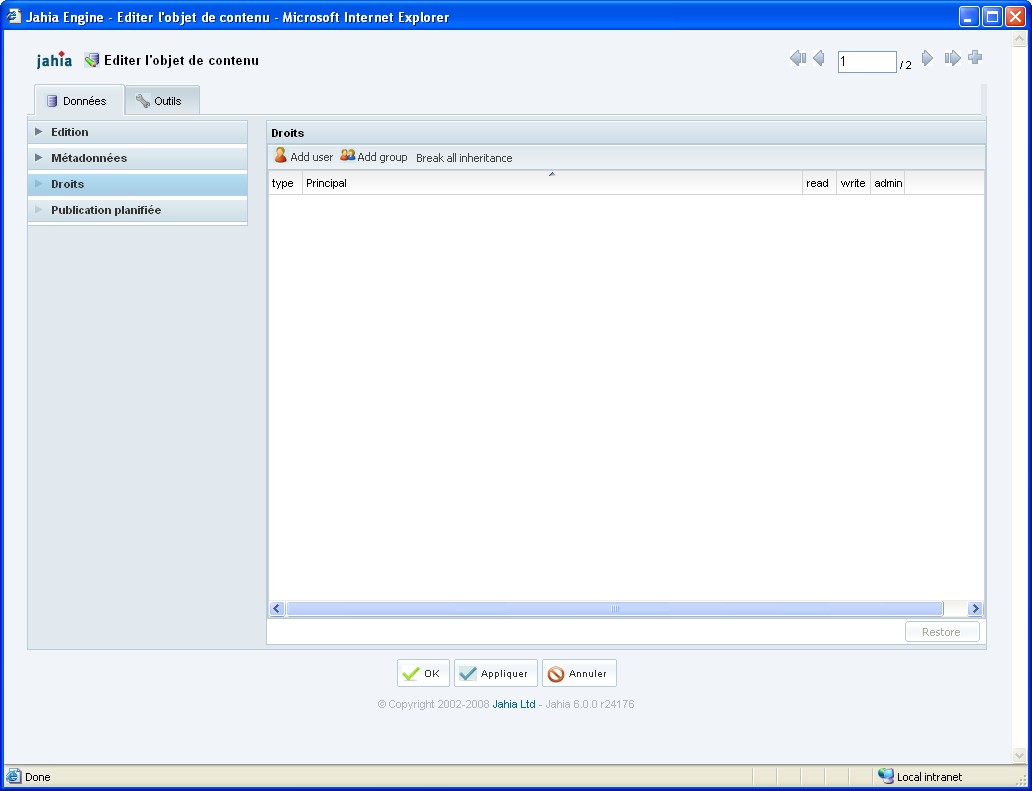1032x791 pixels.
Task: Open the Jahia Ltd link
Action: tap(514, 704)
